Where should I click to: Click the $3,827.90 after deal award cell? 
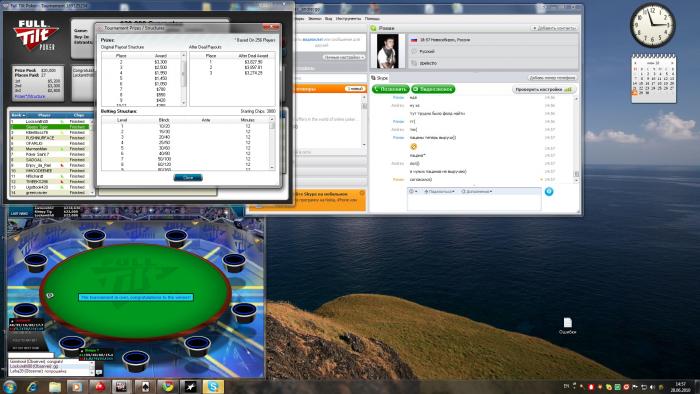(253, 62)
